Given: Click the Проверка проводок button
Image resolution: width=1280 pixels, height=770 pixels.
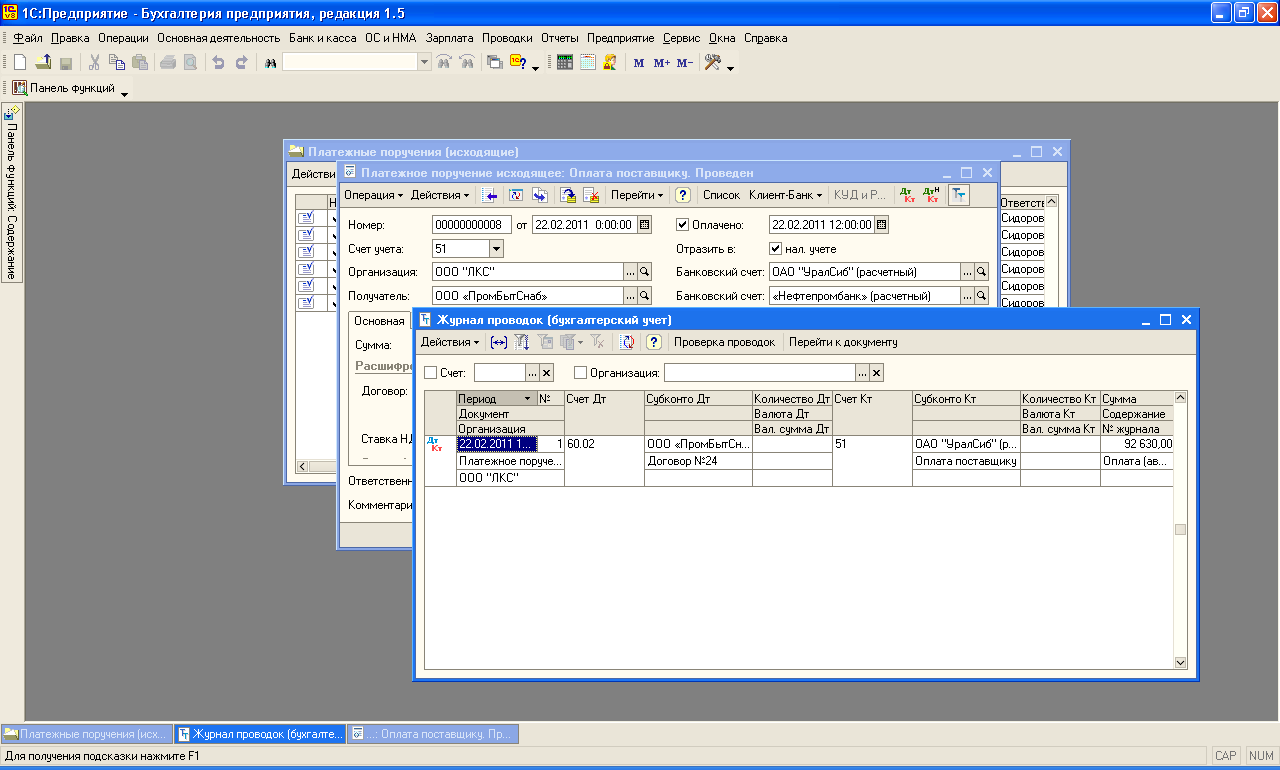Looking at the screenshot, I should tap(724, 342).
